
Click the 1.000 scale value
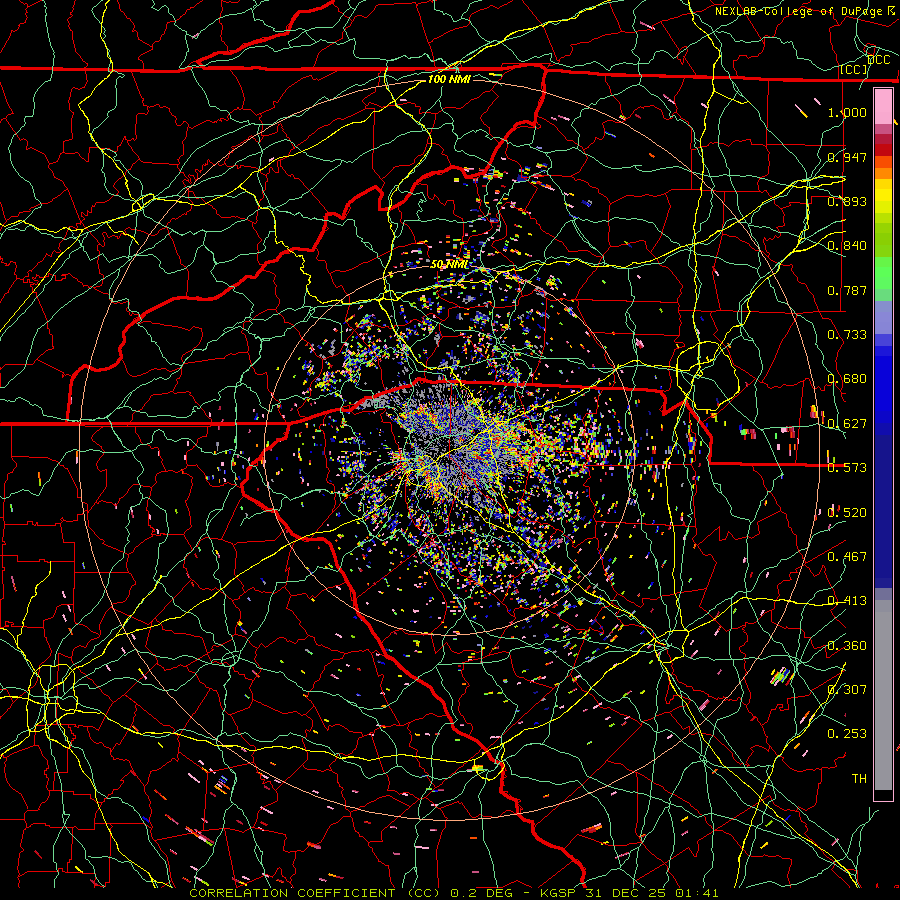point(847,112)
